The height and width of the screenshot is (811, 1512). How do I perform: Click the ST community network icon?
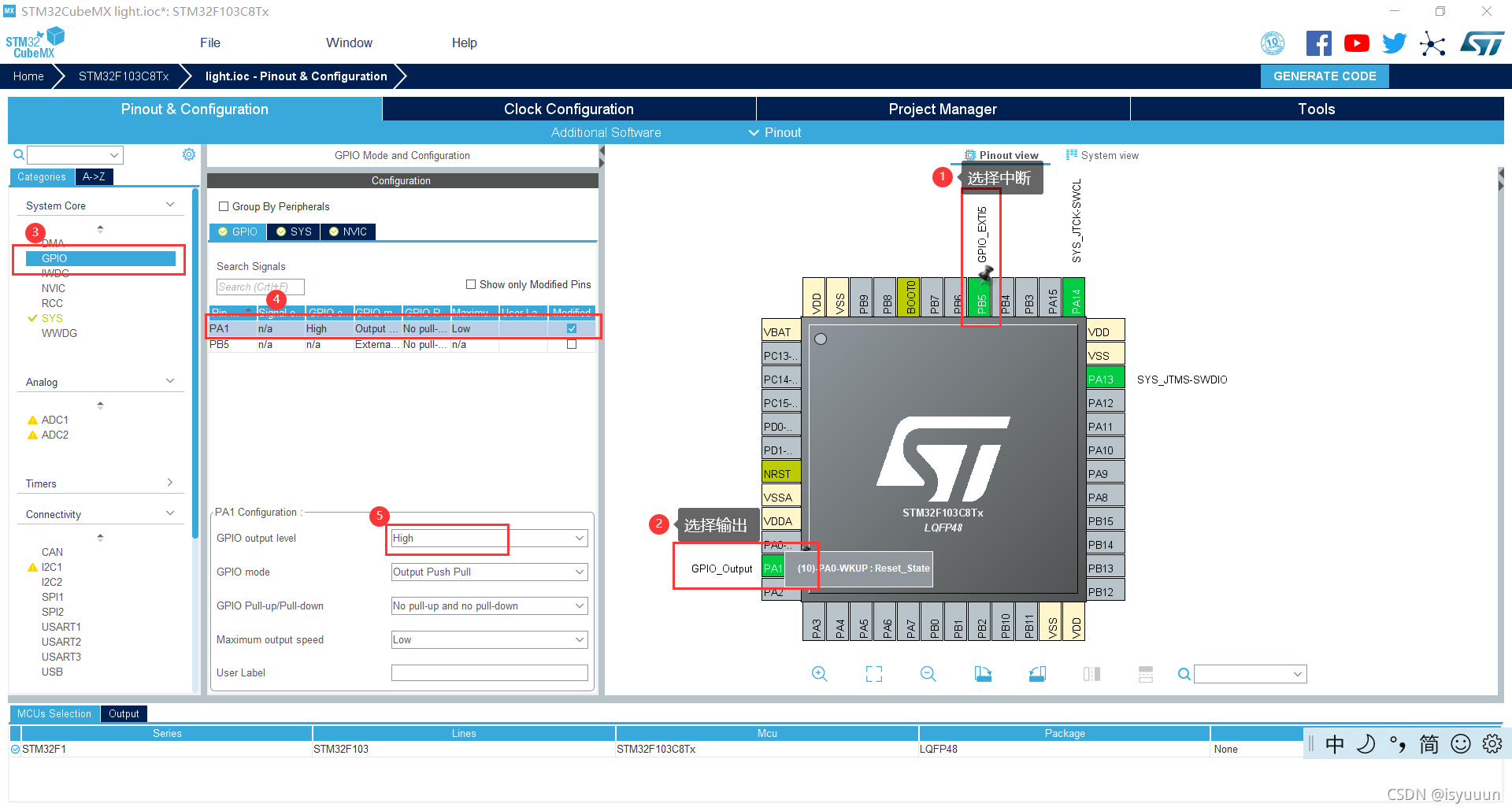1432,43
